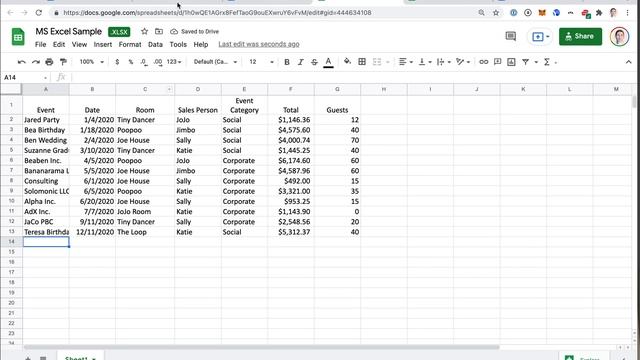The width and height of the screenshot is (640, 360).
Task: Open the Data menu
Action: [x=155, y=44]
